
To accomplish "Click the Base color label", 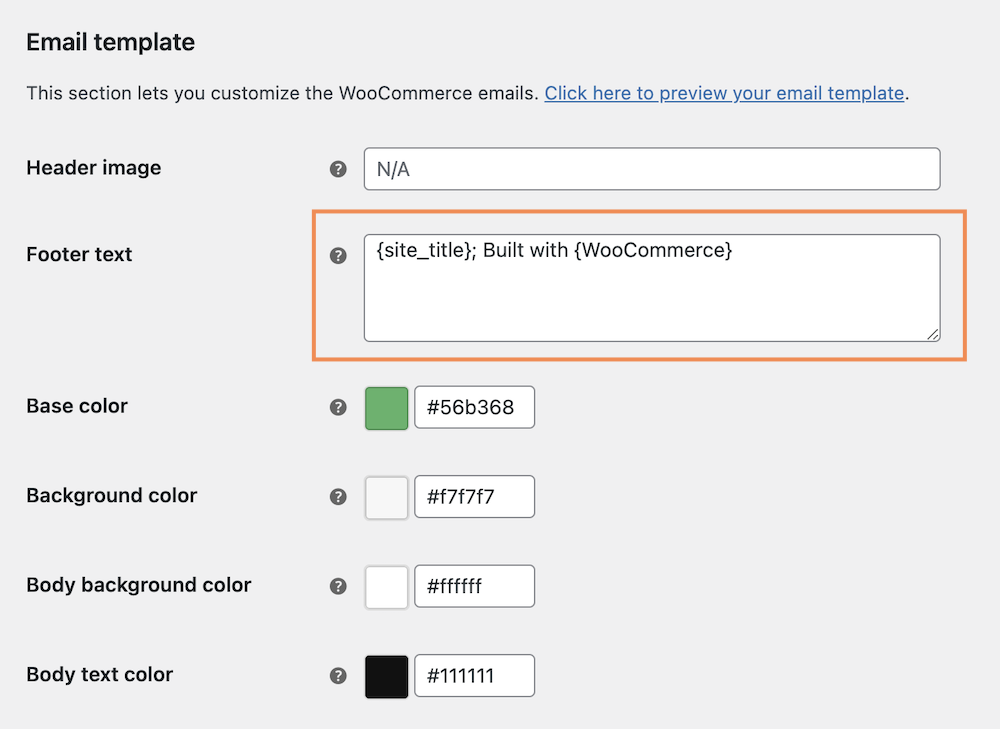I will click(76, 406).
